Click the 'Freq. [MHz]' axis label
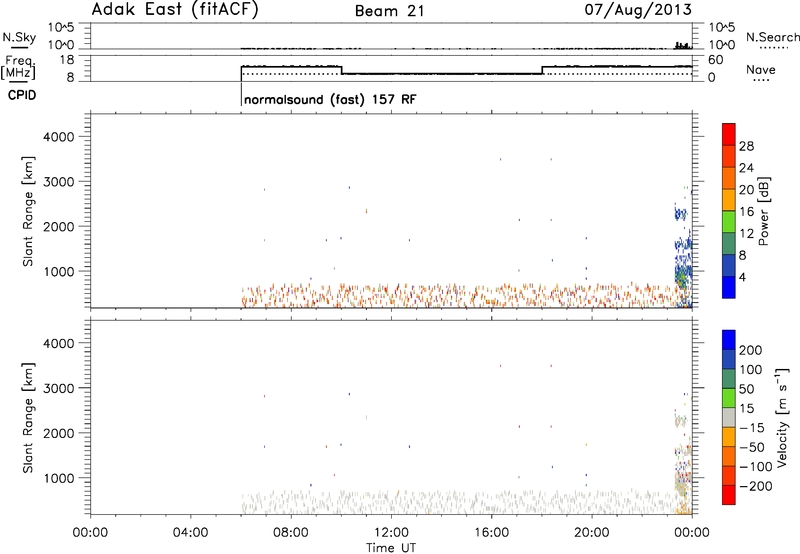 pos(18,67)
